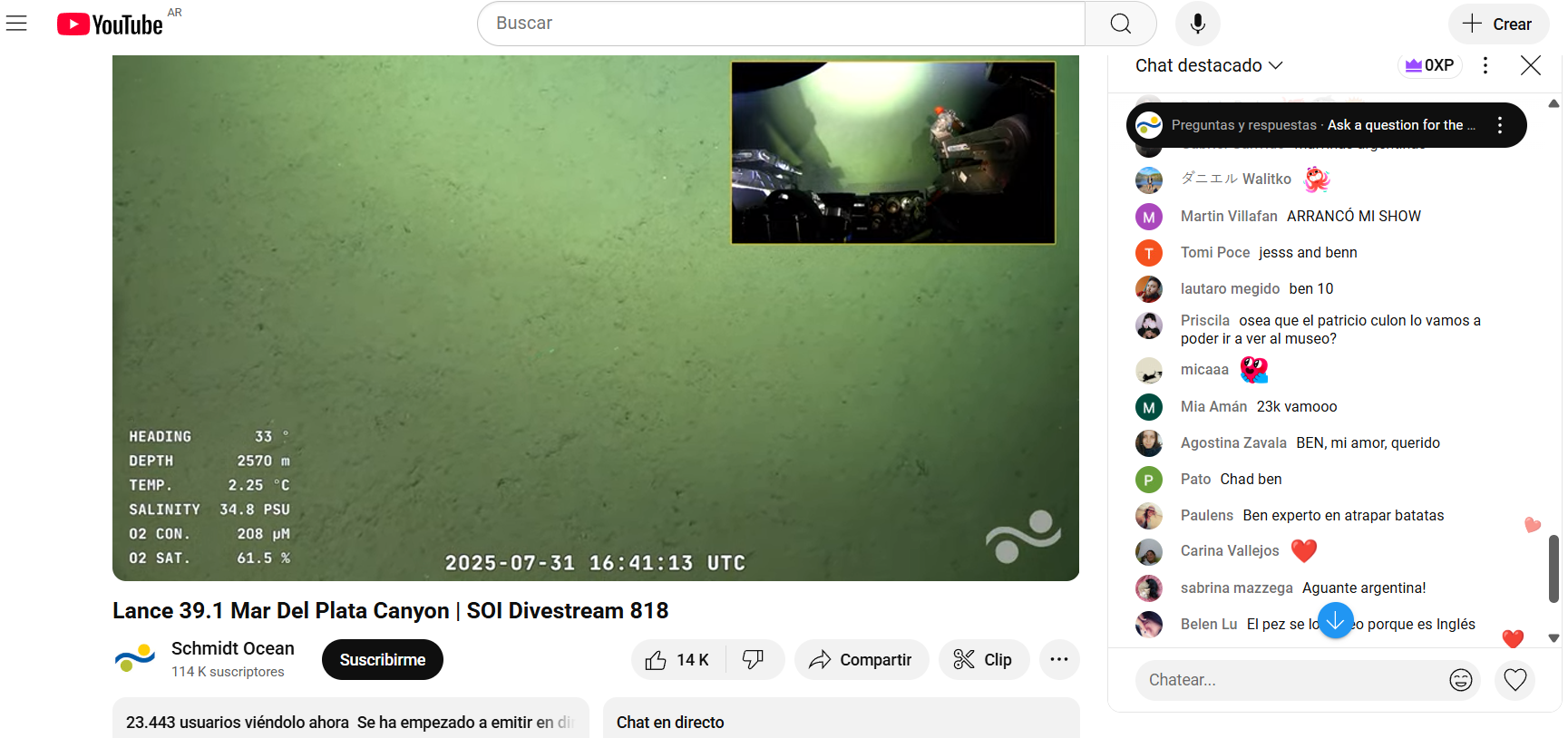Open the emoji picker in chat
Viewport: 1568px width, 738px height.
1461,680
